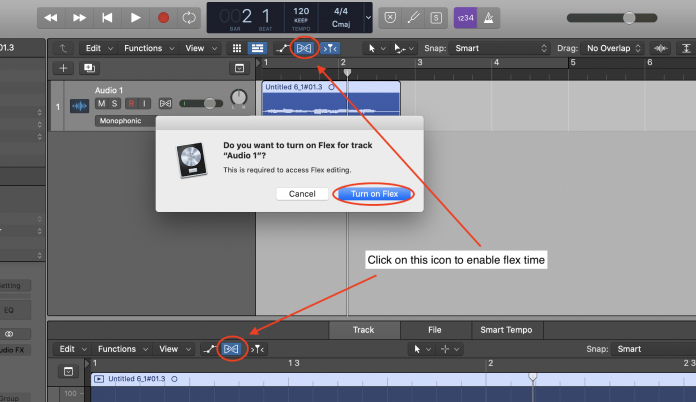Click the vertical auto zoom icon
The height and width of the screenshot is (402, 696).
click(686, 48)
